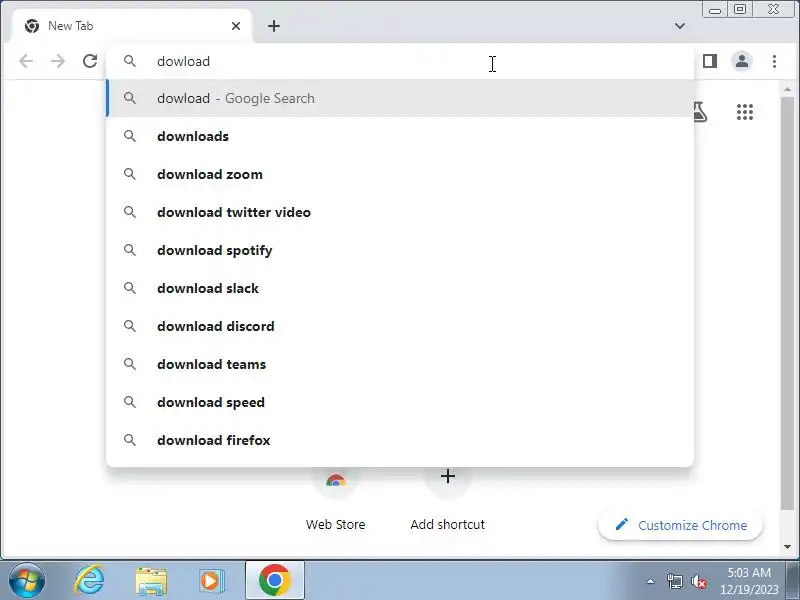Open the taskbar clock and date
The width and height of the screenshot is (800, 600).
749,581
